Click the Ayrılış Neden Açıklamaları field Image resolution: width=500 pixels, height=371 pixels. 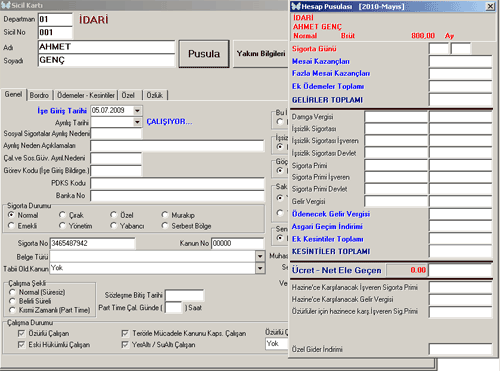[x=177, y=146]
